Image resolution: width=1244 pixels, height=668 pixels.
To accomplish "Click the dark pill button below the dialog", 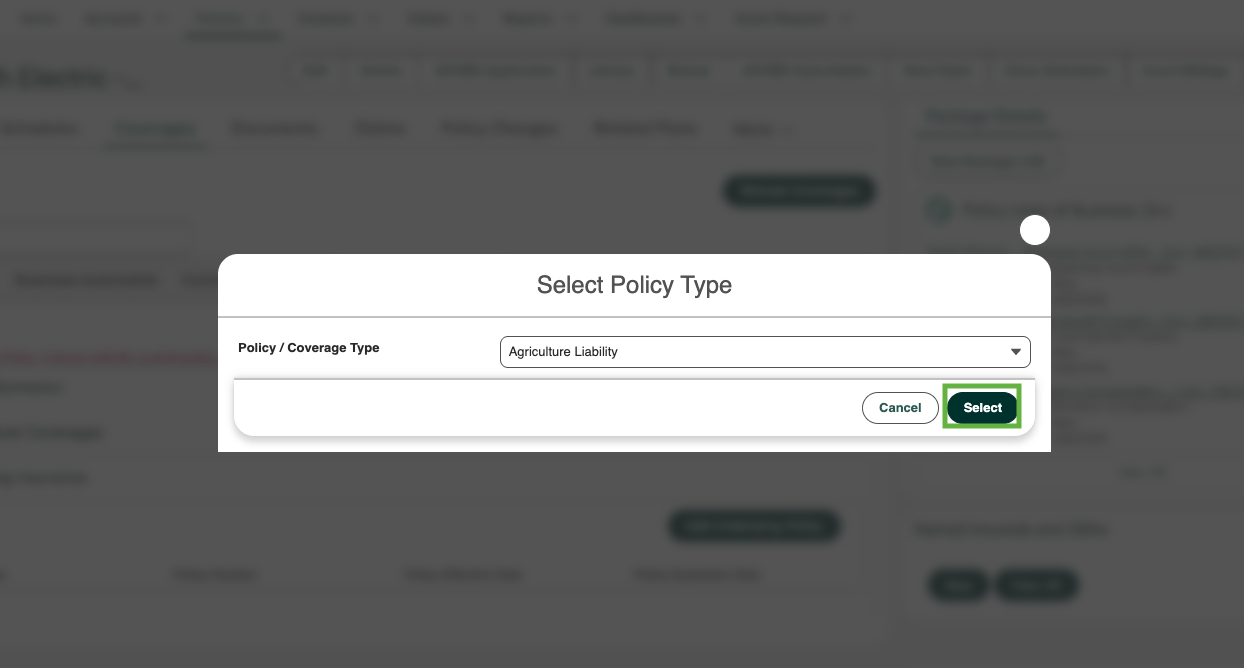I will (x=754, y=526).
